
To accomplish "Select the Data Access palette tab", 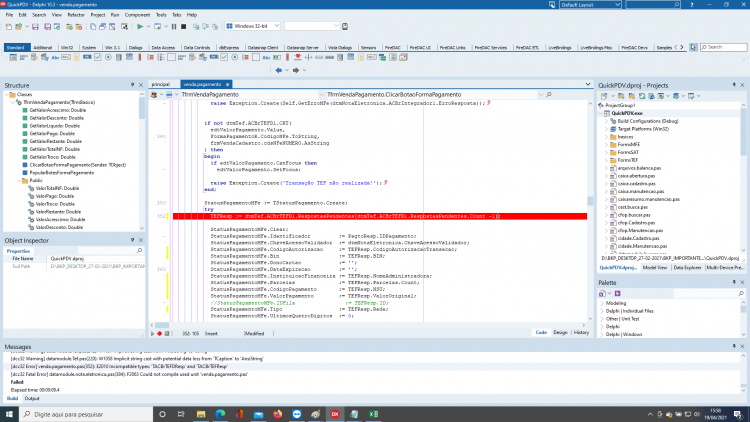I will 163,48.
